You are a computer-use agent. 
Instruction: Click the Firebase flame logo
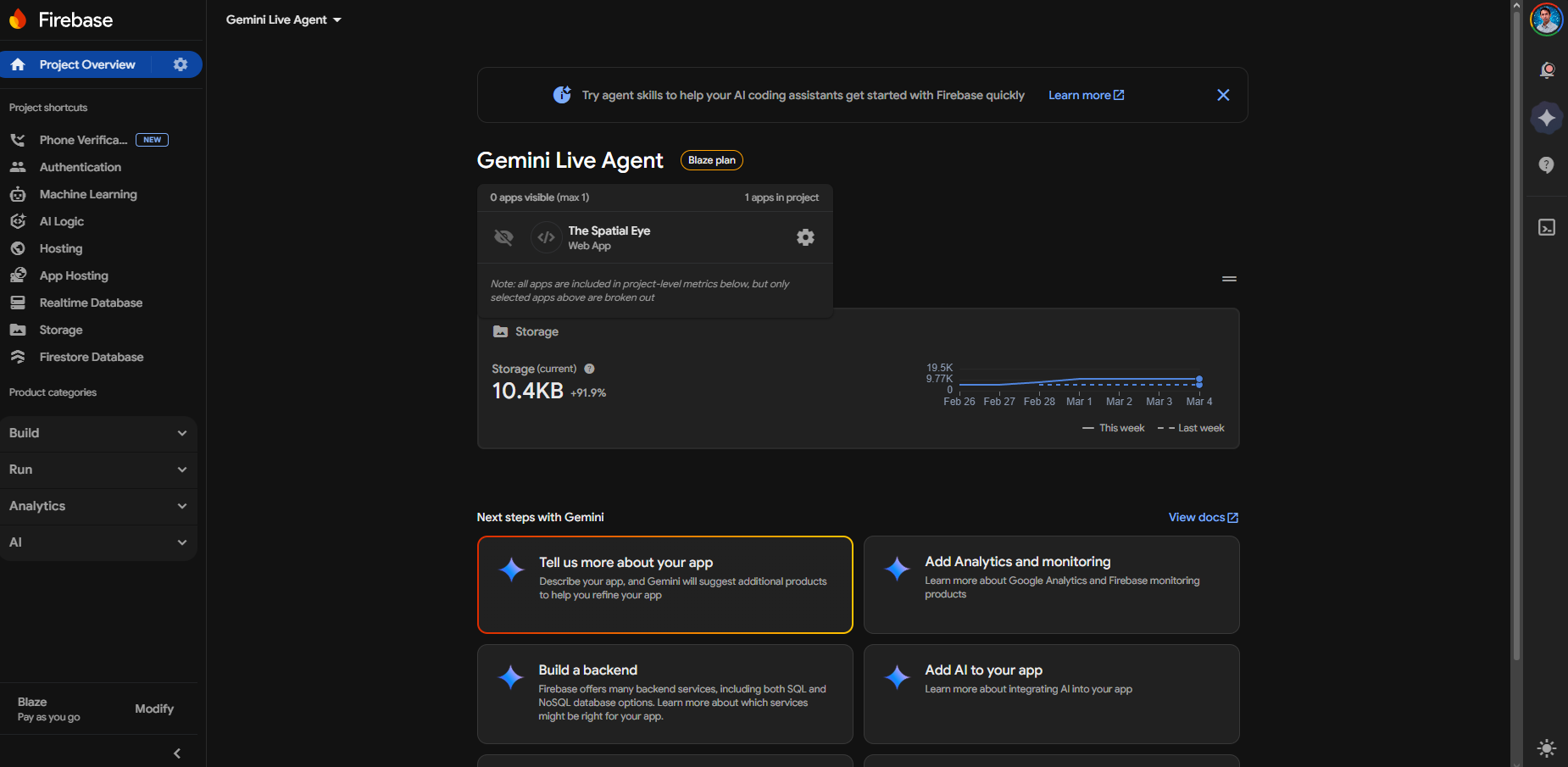[x=18, y=19]
